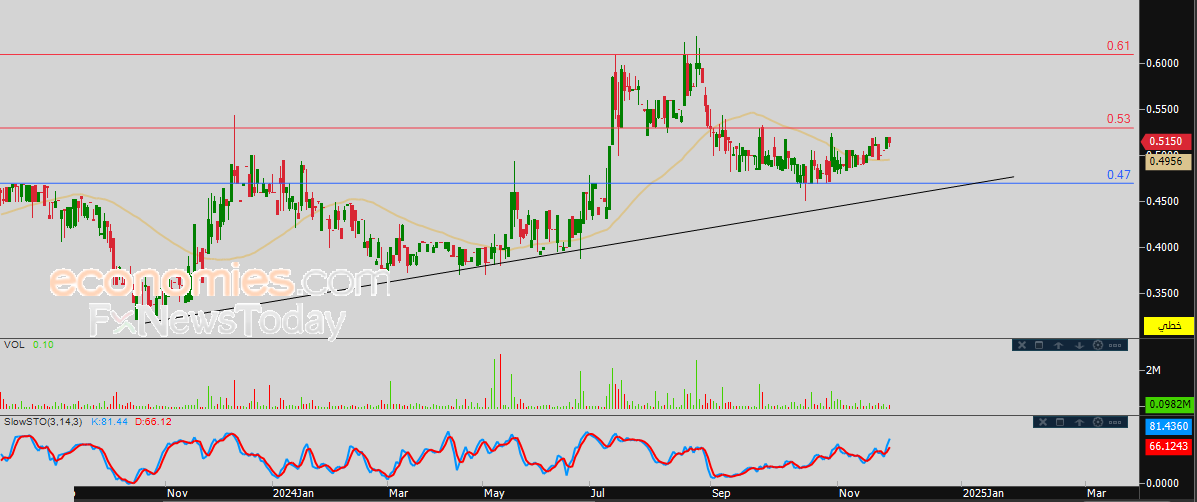Select the SlowSTO(3,14,3) indicator label
Viewport: 1197px width, 502px height.
point(44,421)
